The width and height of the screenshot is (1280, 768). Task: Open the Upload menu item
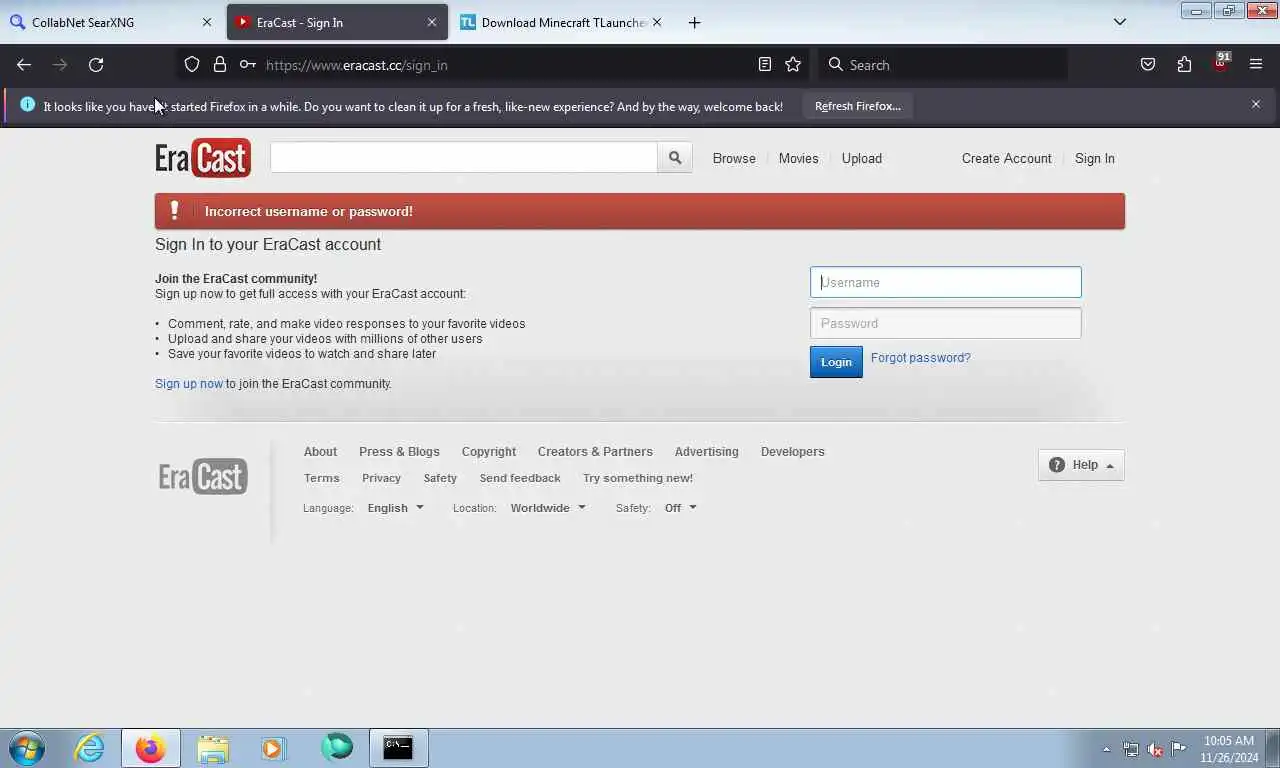tap(861, 158)
